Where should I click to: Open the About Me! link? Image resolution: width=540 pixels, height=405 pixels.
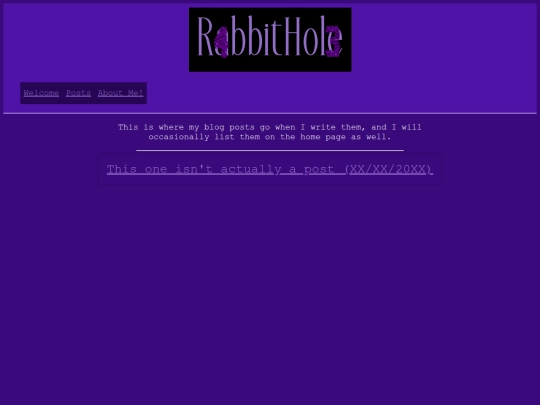pos(121,93)
